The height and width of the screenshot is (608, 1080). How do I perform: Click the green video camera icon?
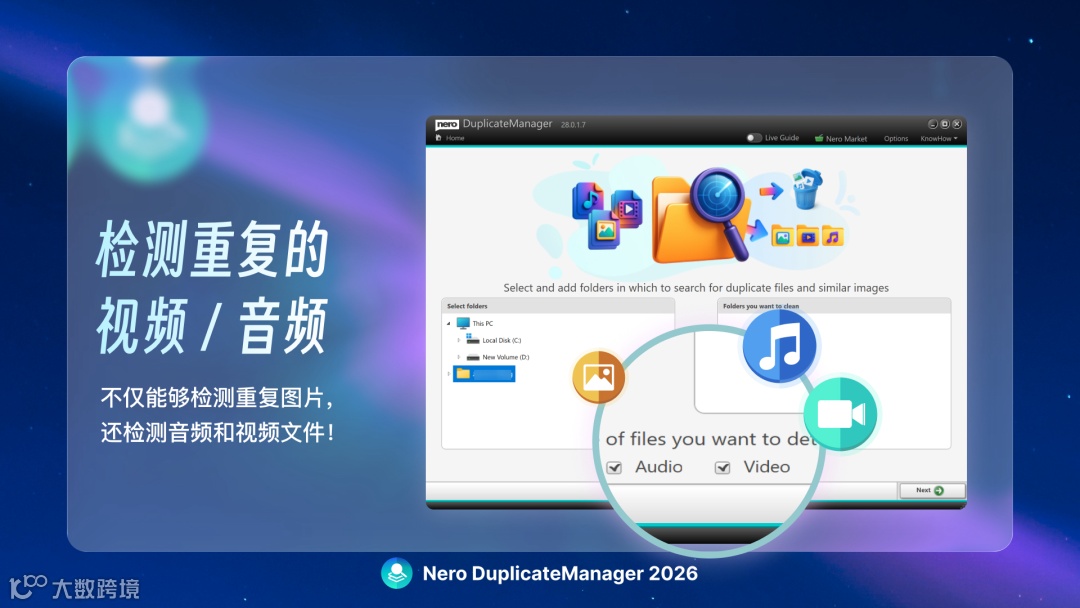pyautogui.click(x=840, y=414)
